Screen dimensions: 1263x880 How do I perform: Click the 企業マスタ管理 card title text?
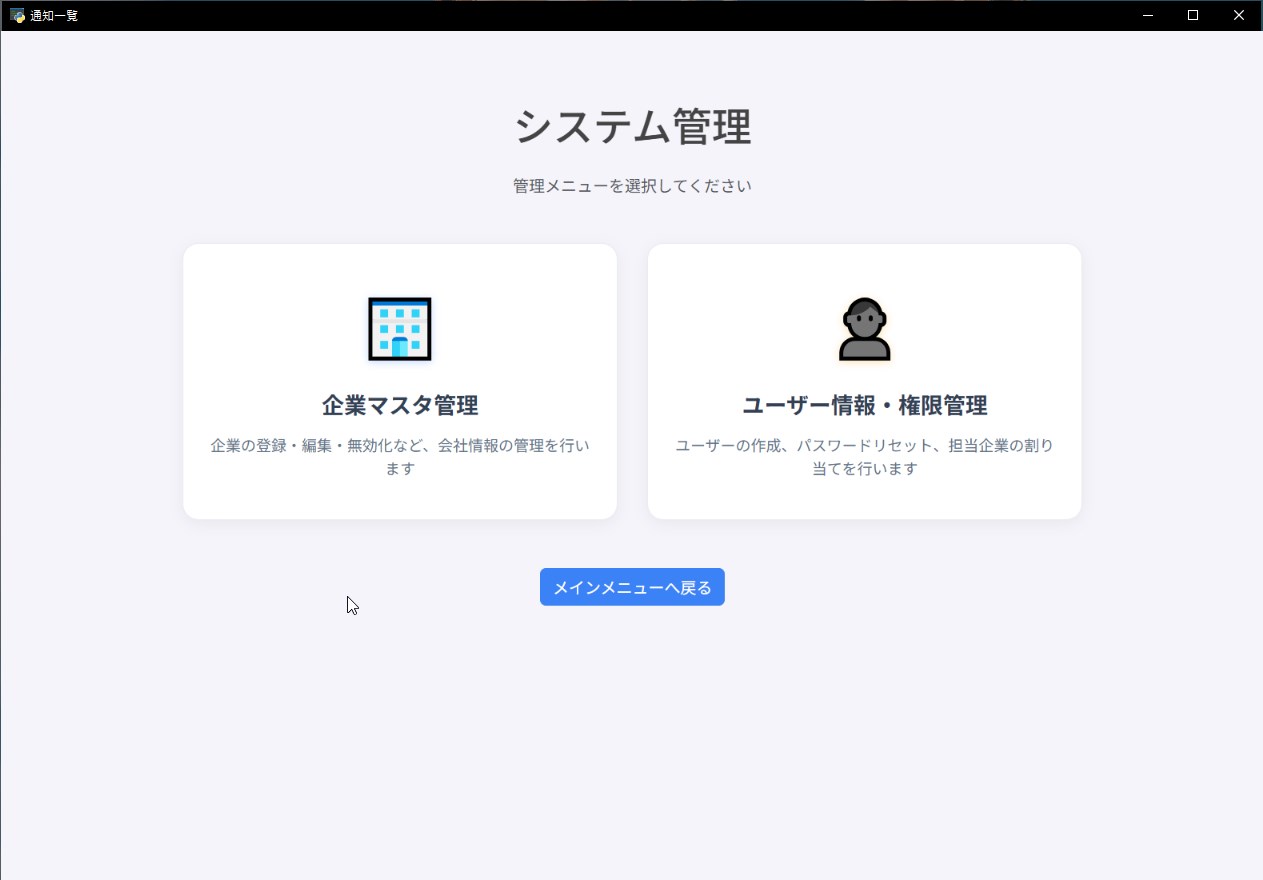[399, 406]
